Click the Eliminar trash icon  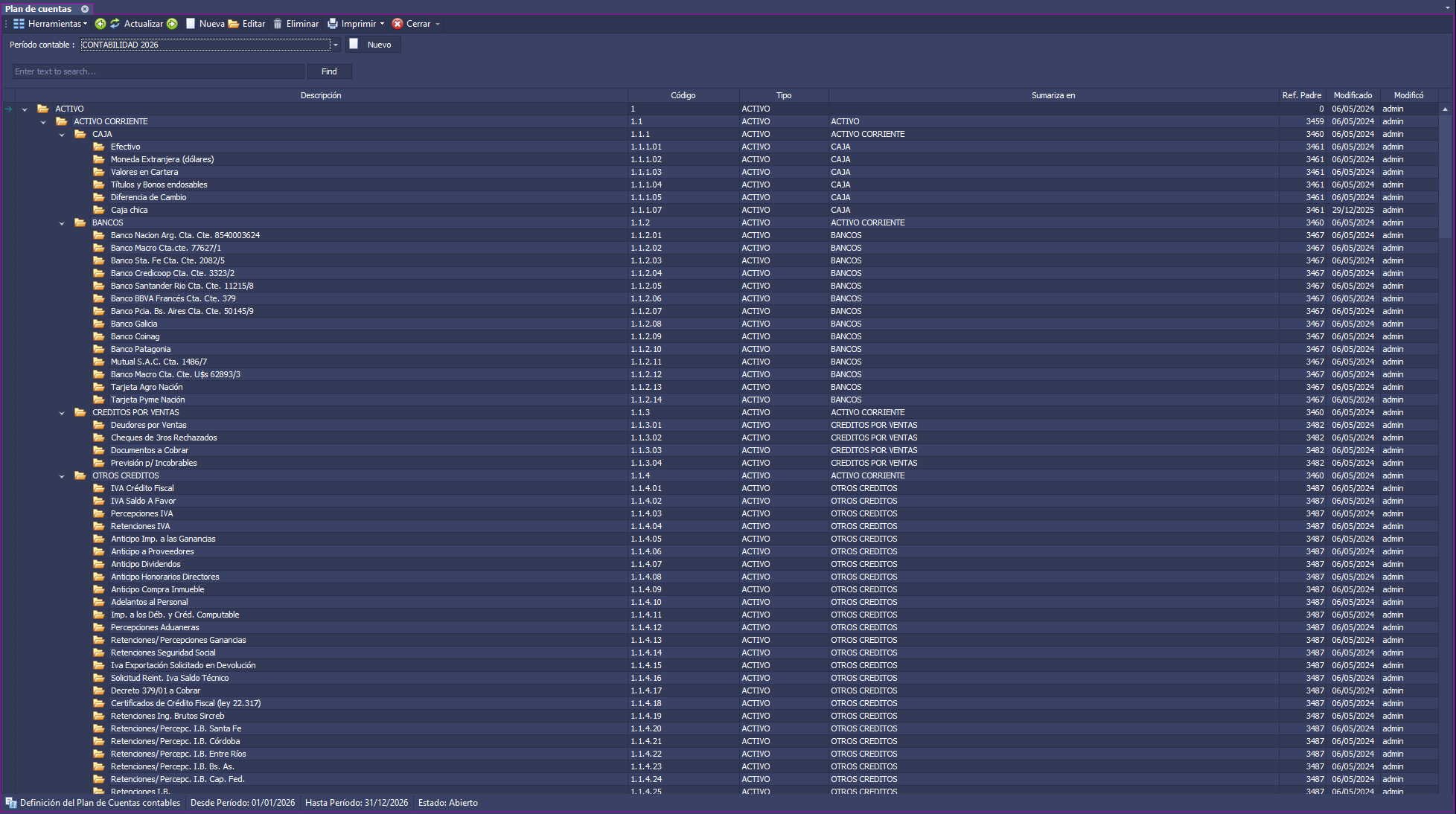coord(278,24)
